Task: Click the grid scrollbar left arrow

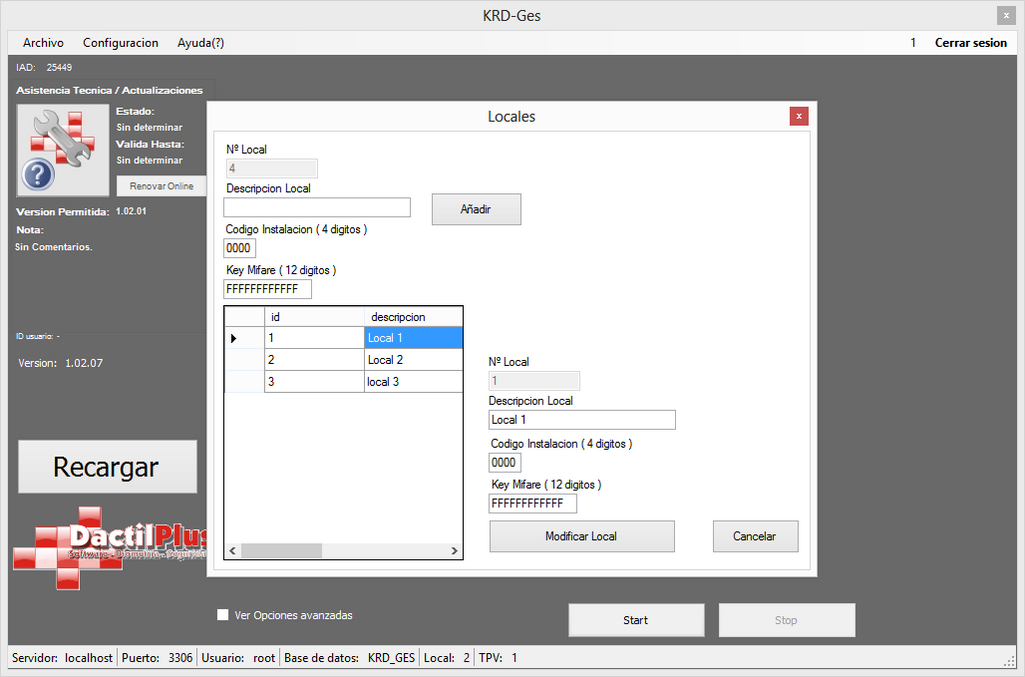Action: (233, 551)
